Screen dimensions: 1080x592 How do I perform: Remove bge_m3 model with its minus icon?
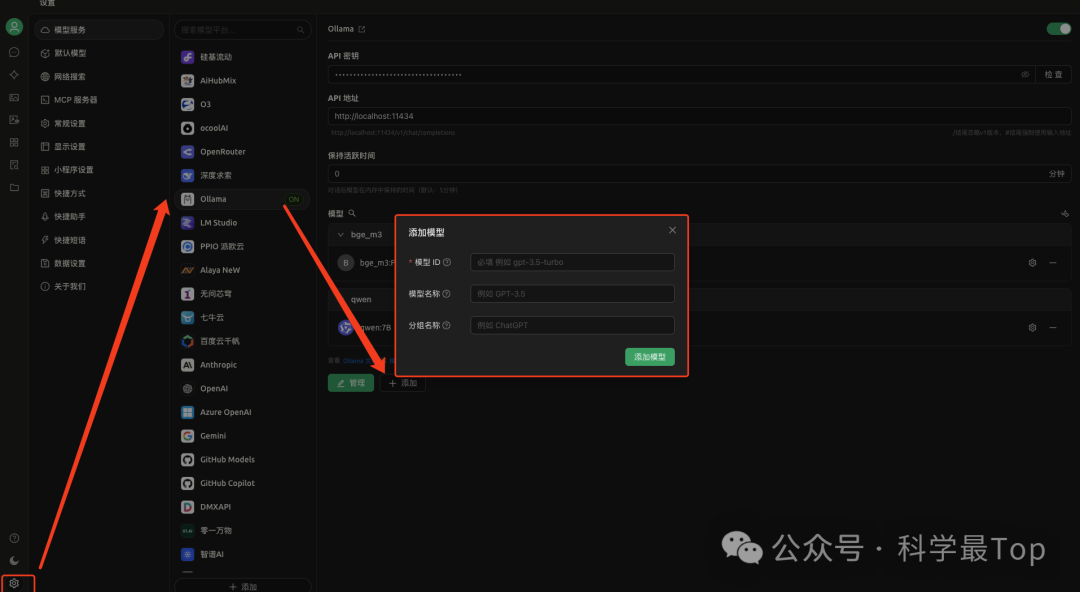pos(1052,263)
